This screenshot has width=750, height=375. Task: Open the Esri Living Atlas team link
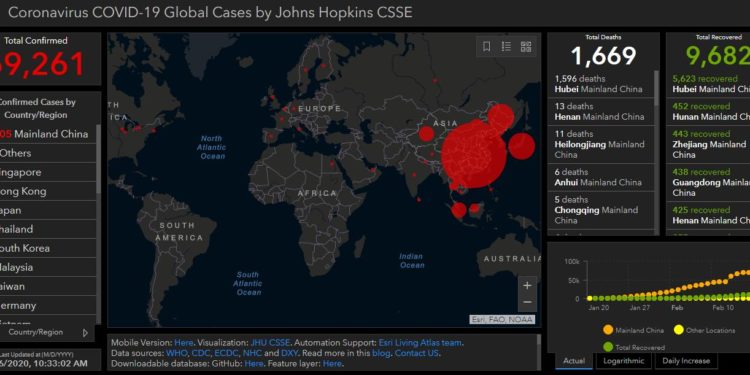pyautogui.click(x=420, y=343)
